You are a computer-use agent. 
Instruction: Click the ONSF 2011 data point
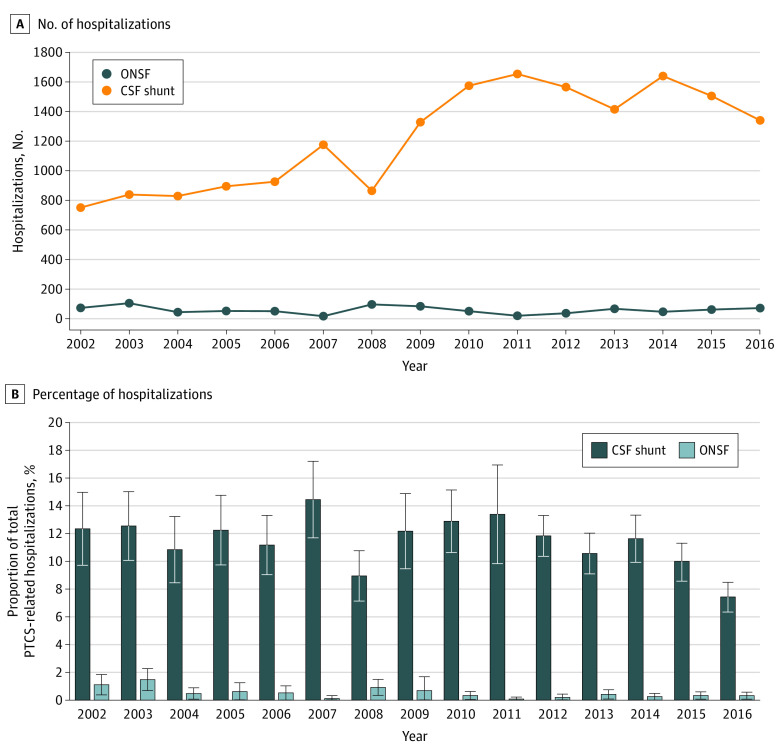click(x=517, y=315)
